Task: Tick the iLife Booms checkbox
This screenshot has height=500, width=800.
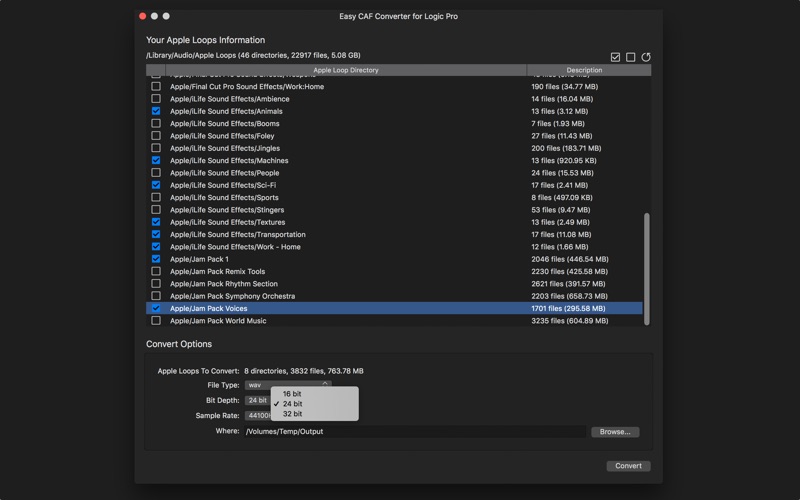Action: pos(156,123)
